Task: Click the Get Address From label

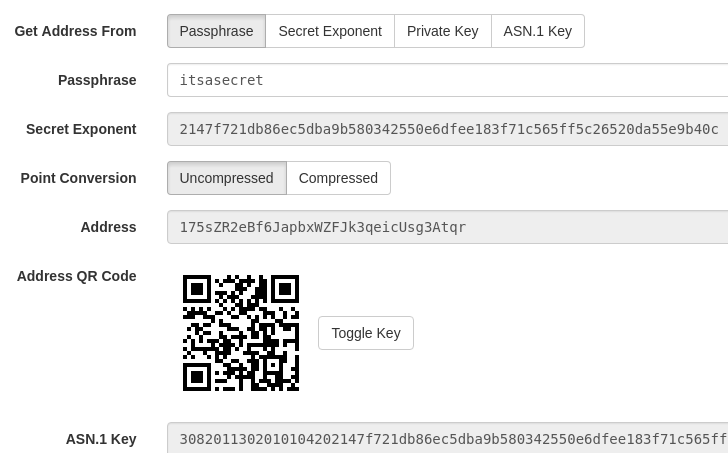Action: tap(75, 31)
